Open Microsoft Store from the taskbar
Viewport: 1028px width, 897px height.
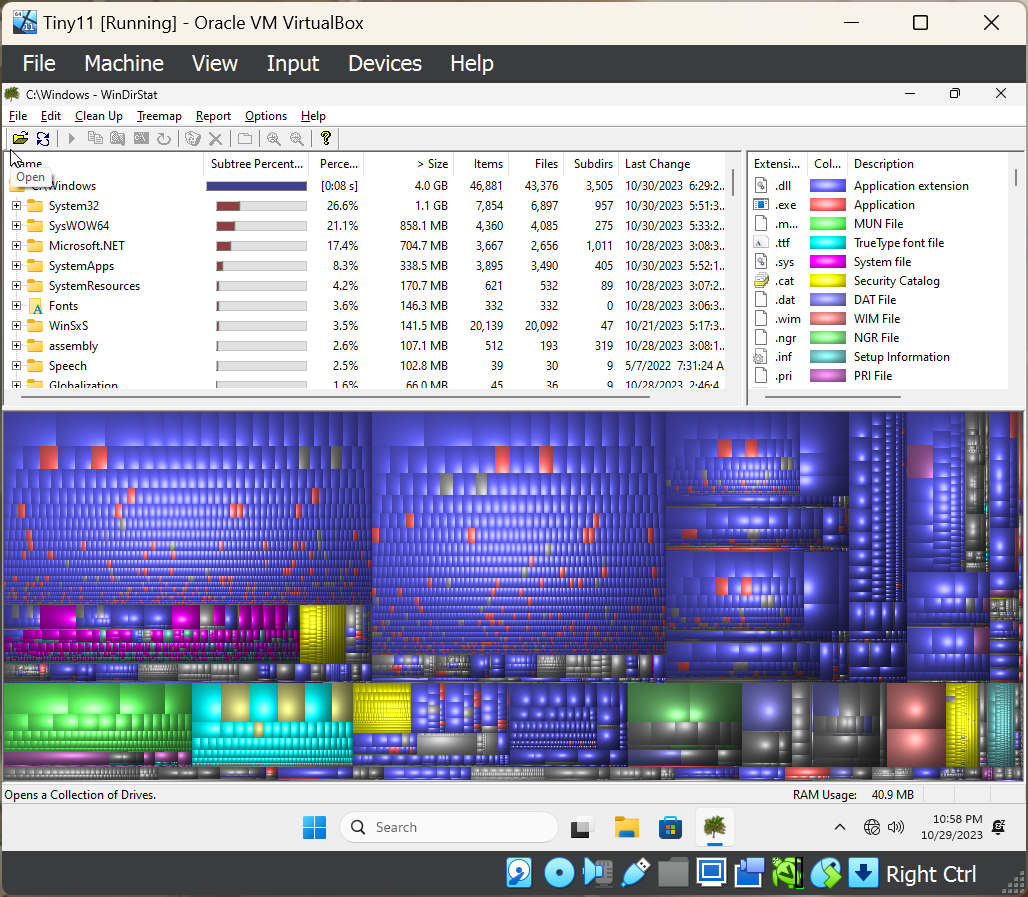[670, 827]
